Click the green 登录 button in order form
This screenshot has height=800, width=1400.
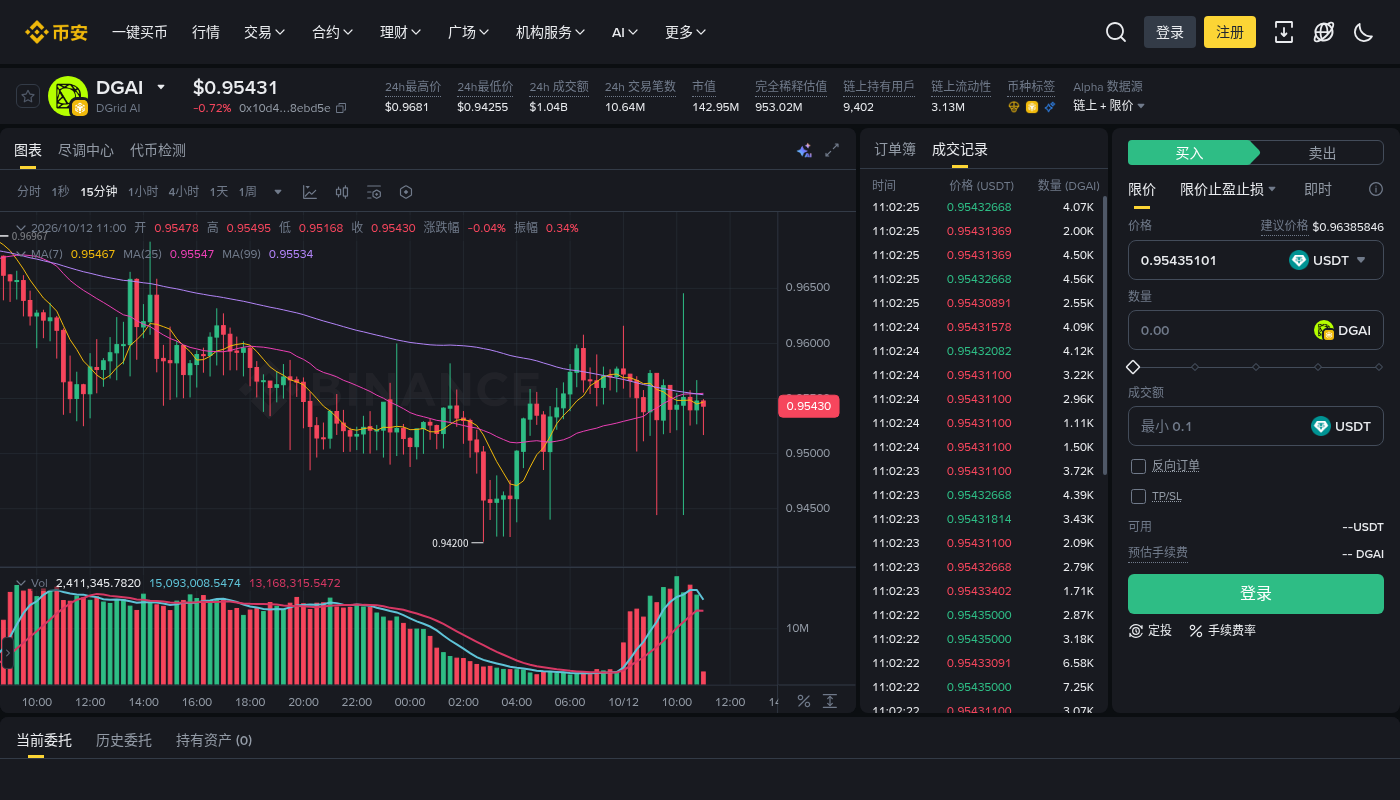pyautogui.click(x=1256, y=594)
